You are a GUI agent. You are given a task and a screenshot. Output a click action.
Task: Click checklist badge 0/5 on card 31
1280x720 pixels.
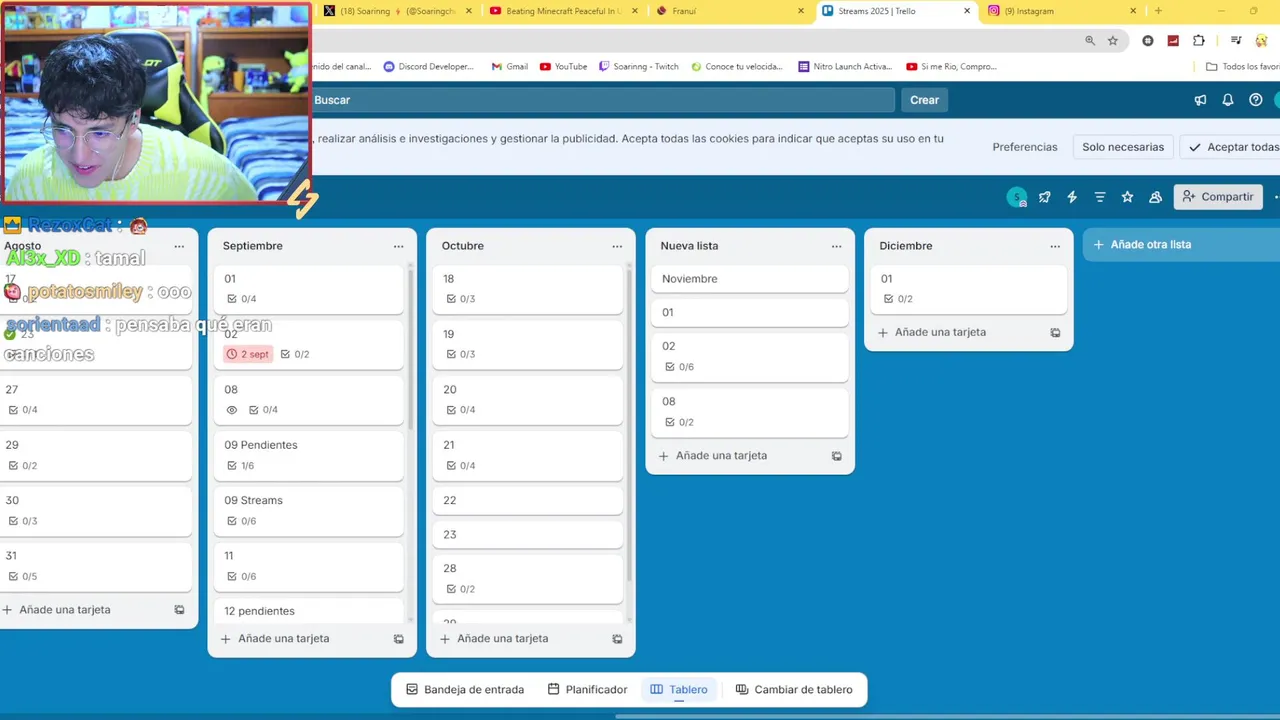(22, 577)
